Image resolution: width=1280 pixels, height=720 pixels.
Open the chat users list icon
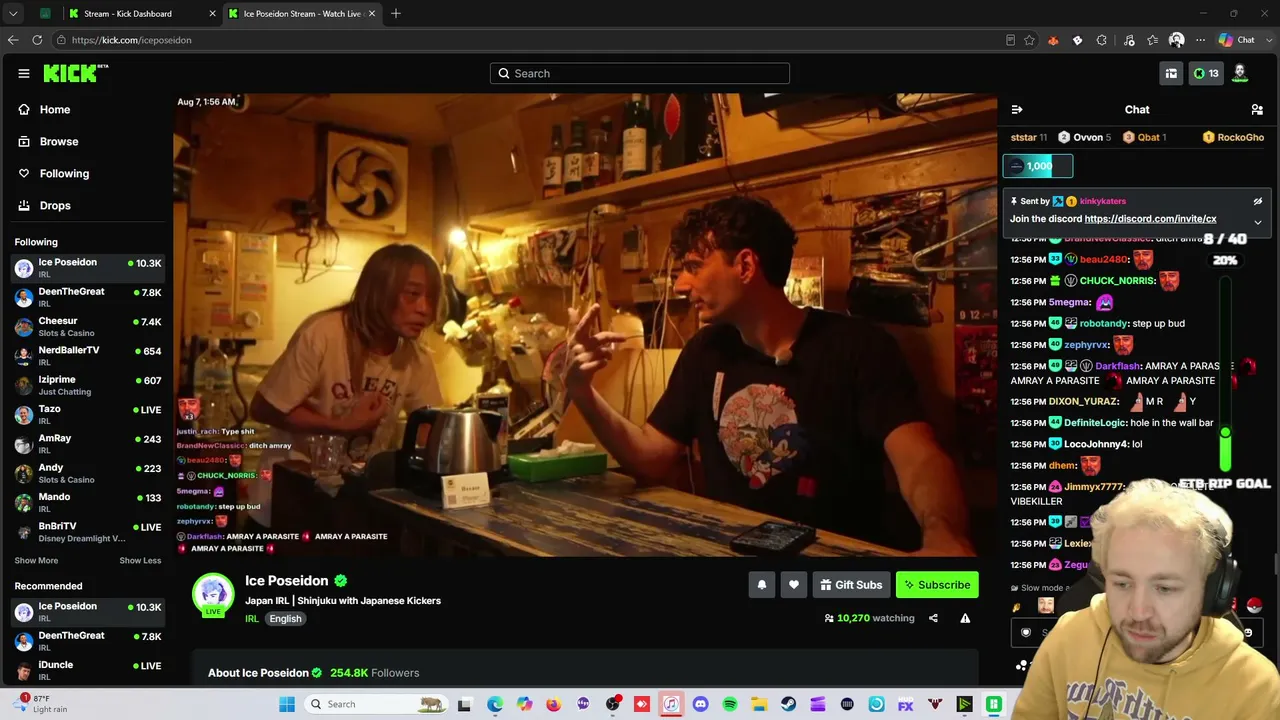click(x=1257, y=110)
